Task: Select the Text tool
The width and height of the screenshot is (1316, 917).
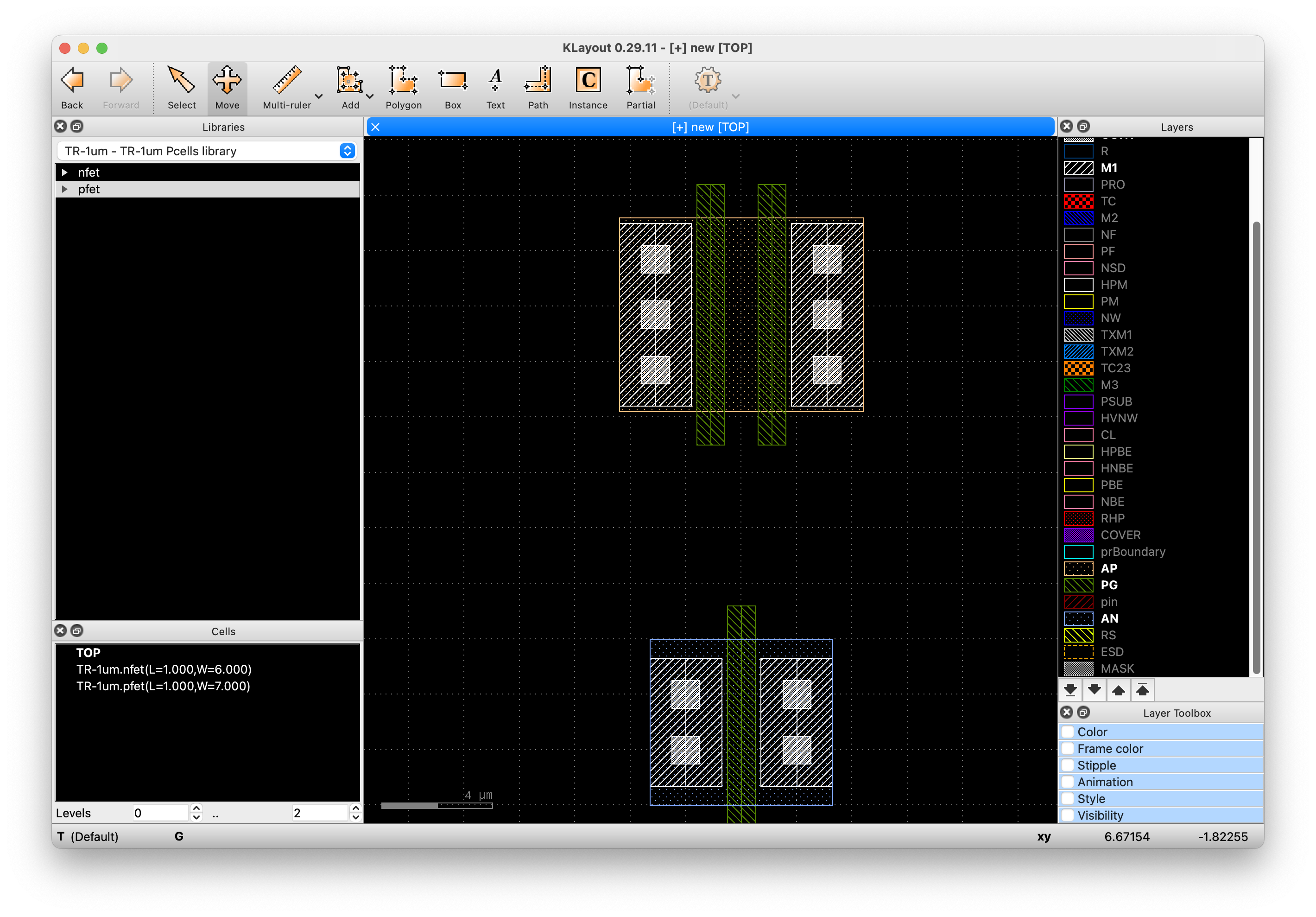Action: click(494, 87)
